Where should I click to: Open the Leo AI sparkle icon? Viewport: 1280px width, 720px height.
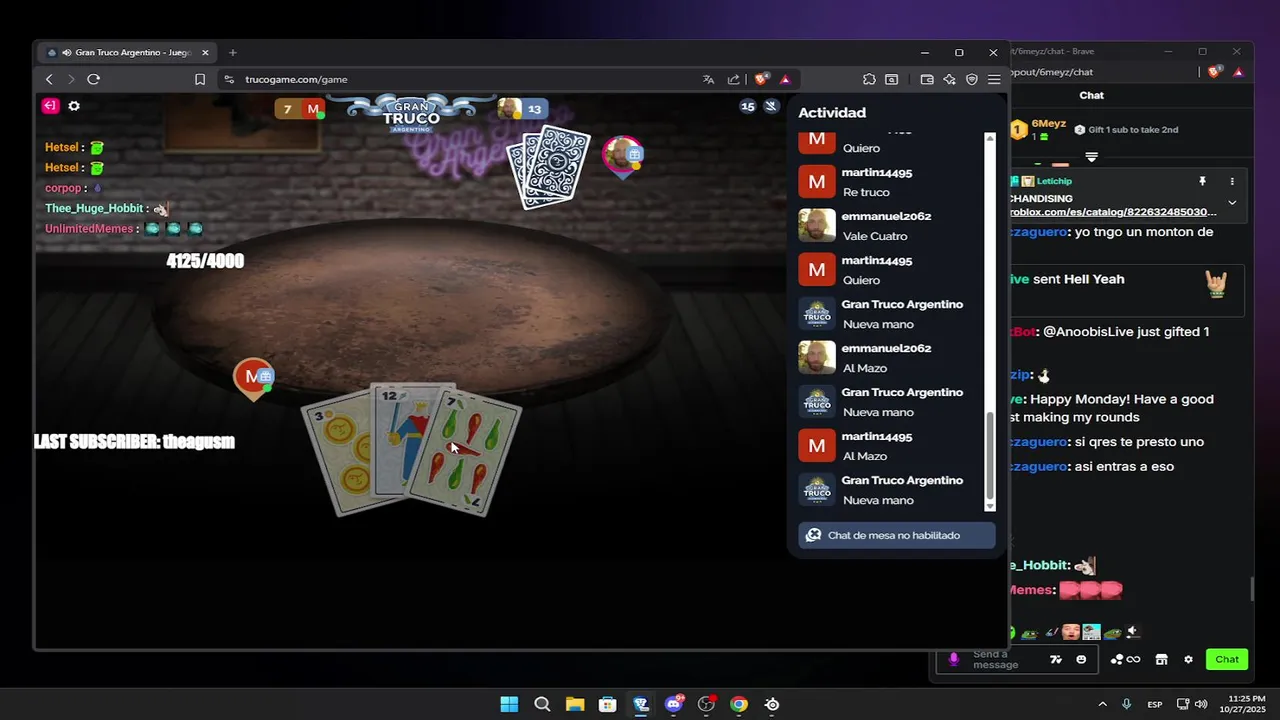(x=950, y=79)
